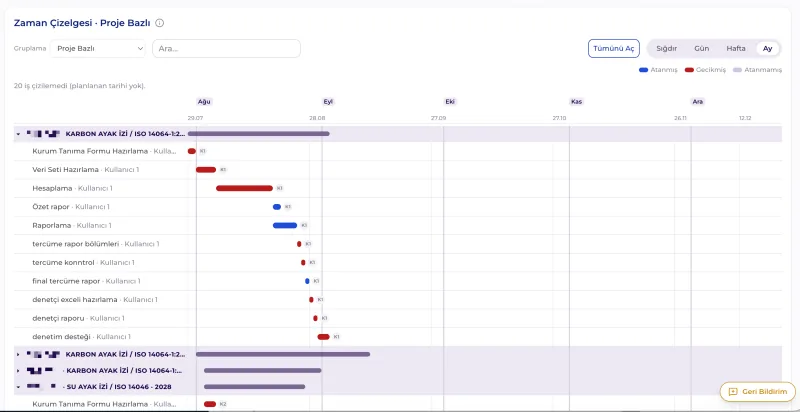Select the Hesaplama task row

397,188
